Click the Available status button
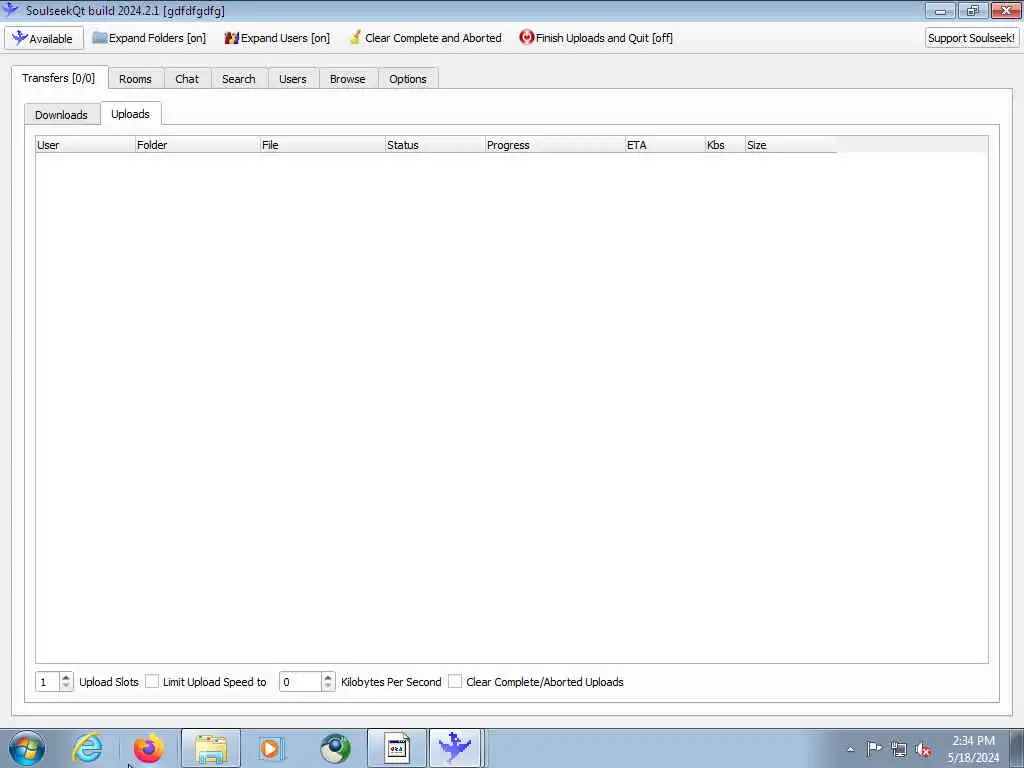This screenshot has height=768, width=1024. [44, 39]
